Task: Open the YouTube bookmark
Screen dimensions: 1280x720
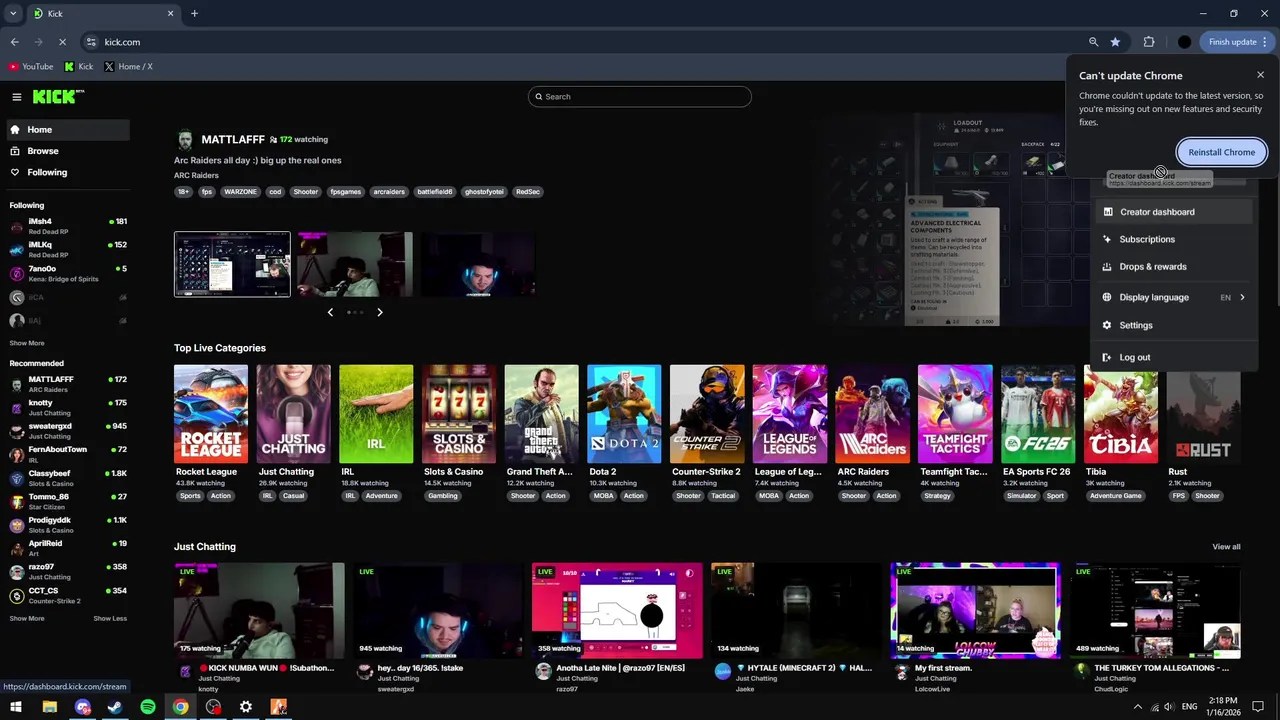Action: click(31, 67)
